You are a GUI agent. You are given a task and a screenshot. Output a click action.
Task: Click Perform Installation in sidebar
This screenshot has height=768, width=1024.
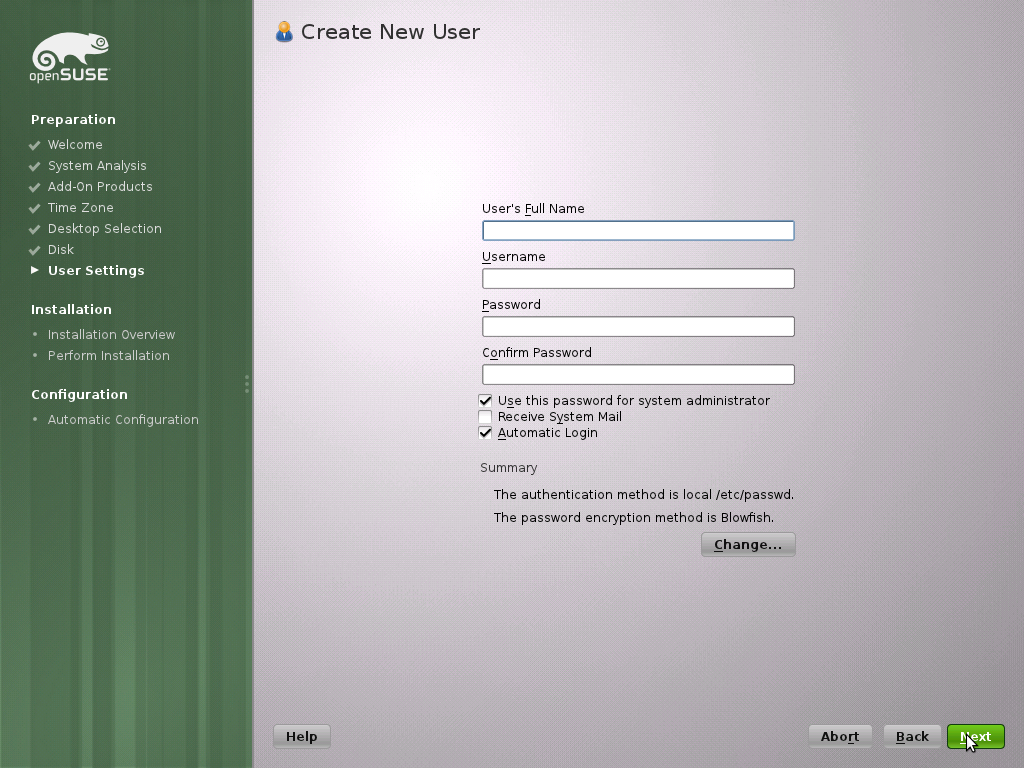108,355
